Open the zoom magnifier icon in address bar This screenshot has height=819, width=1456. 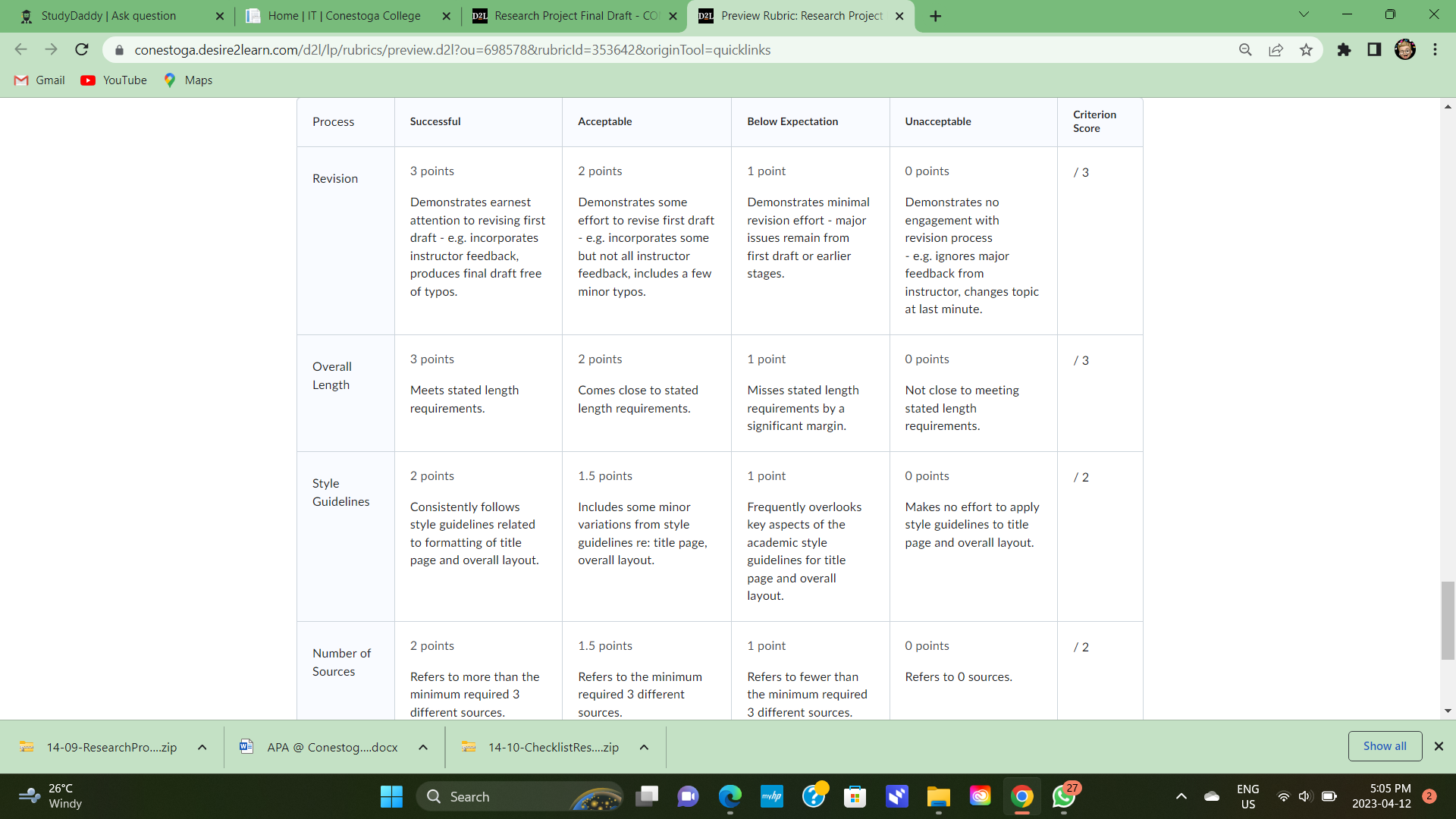pyautogui.click(x=1245, y=50)
